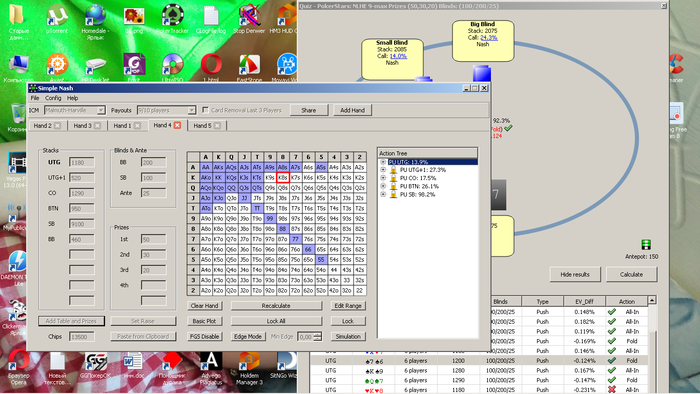Launch the Stop Denwer shortcut

(x=249, y=19)
